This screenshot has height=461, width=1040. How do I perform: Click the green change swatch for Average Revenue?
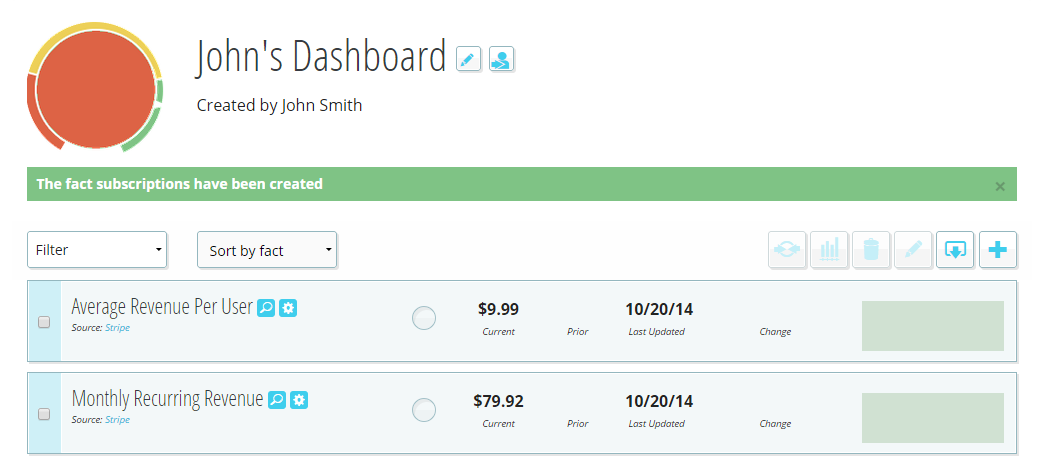(933, 326)
